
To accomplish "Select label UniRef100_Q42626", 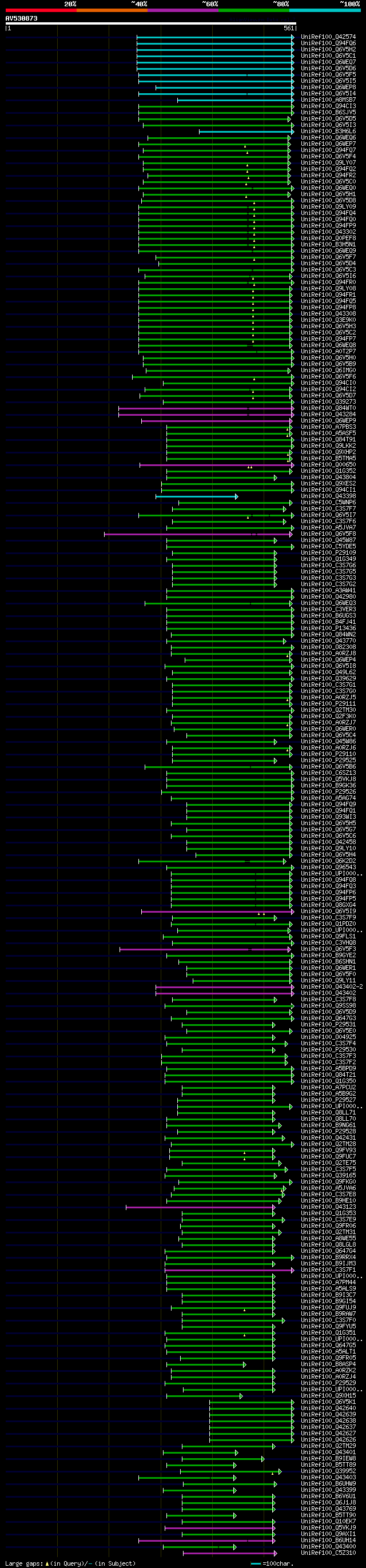I will coord(328,1440).
